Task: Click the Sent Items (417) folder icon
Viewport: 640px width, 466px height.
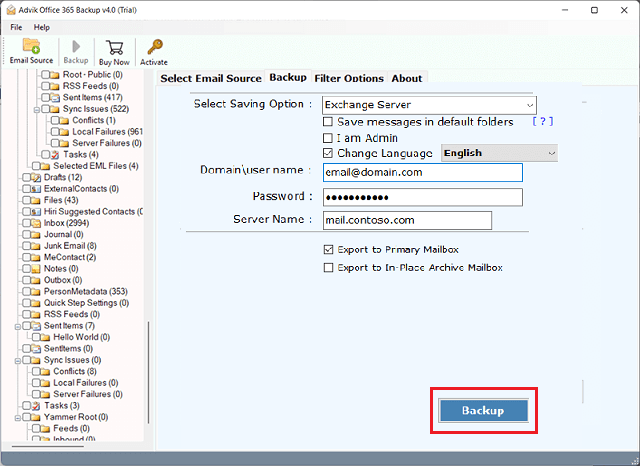Action: (x=56, y=97)
